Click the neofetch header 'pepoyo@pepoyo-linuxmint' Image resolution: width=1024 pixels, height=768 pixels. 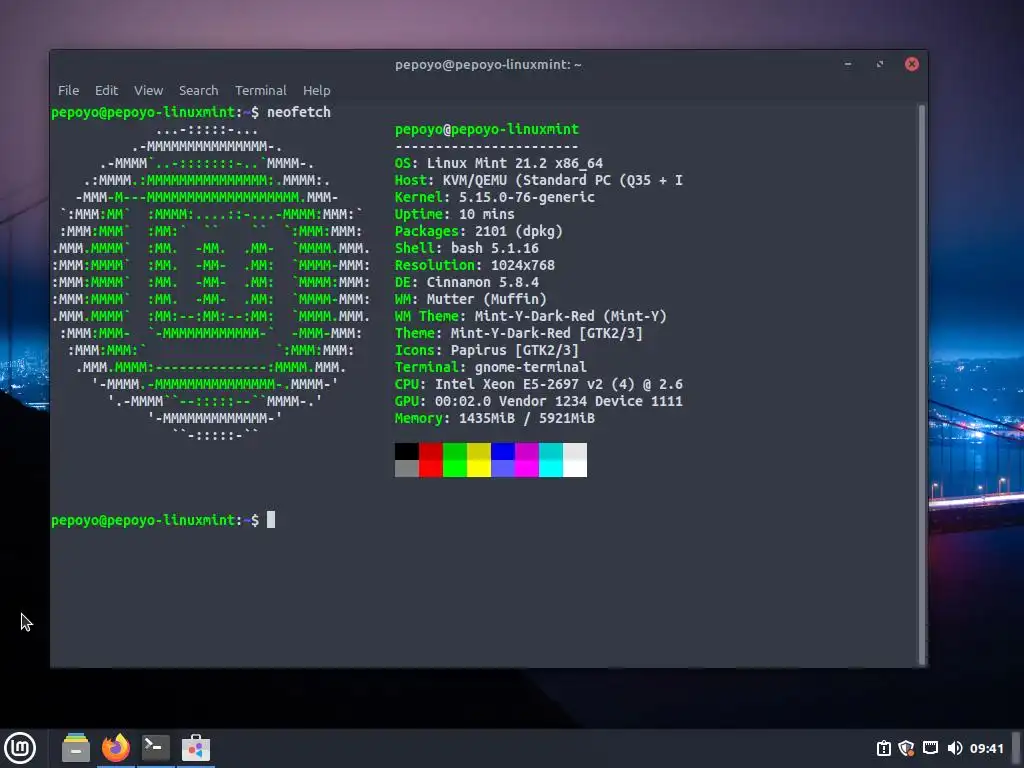[487, 129]
